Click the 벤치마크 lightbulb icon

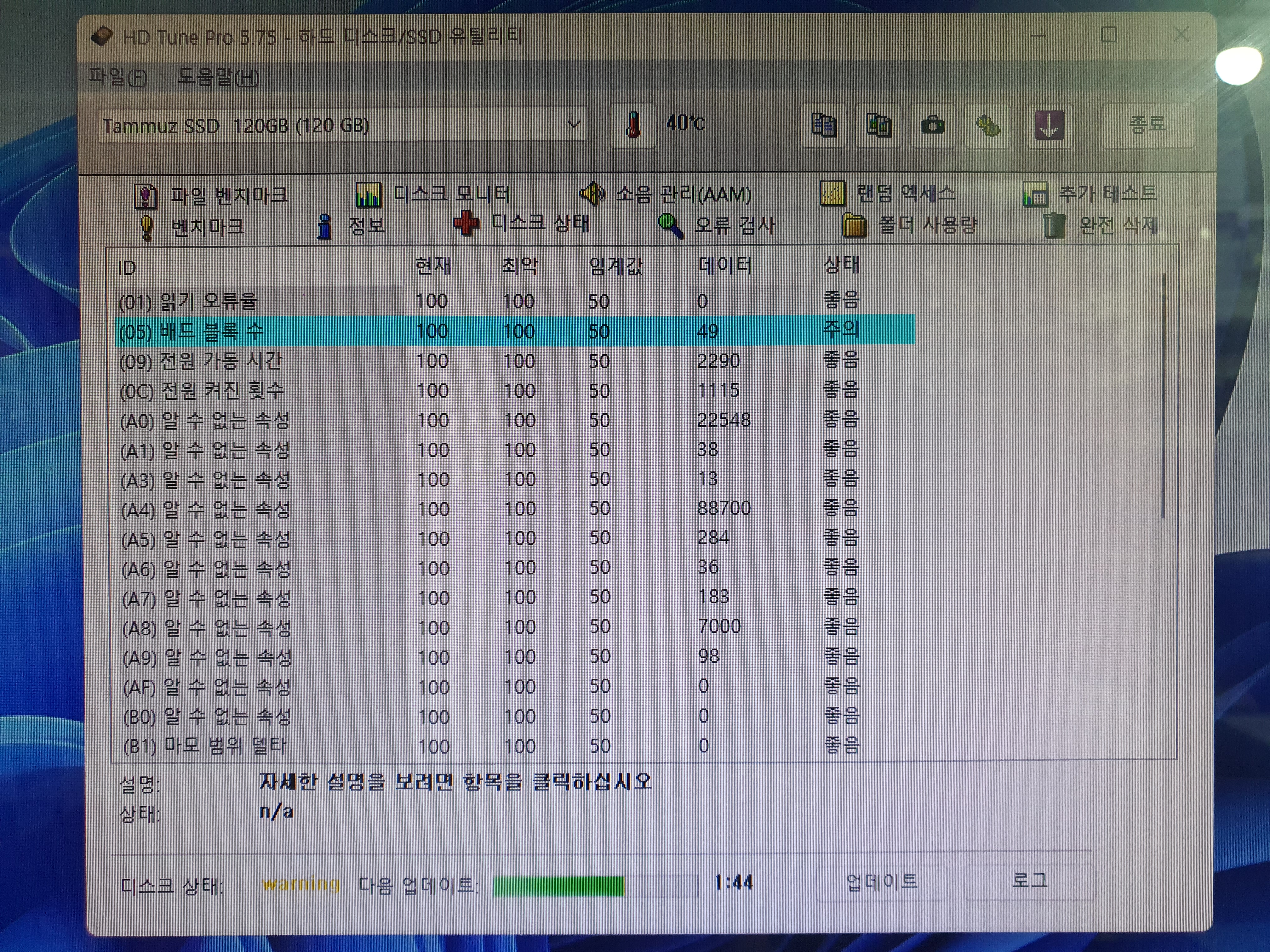(x=147, y=227)
